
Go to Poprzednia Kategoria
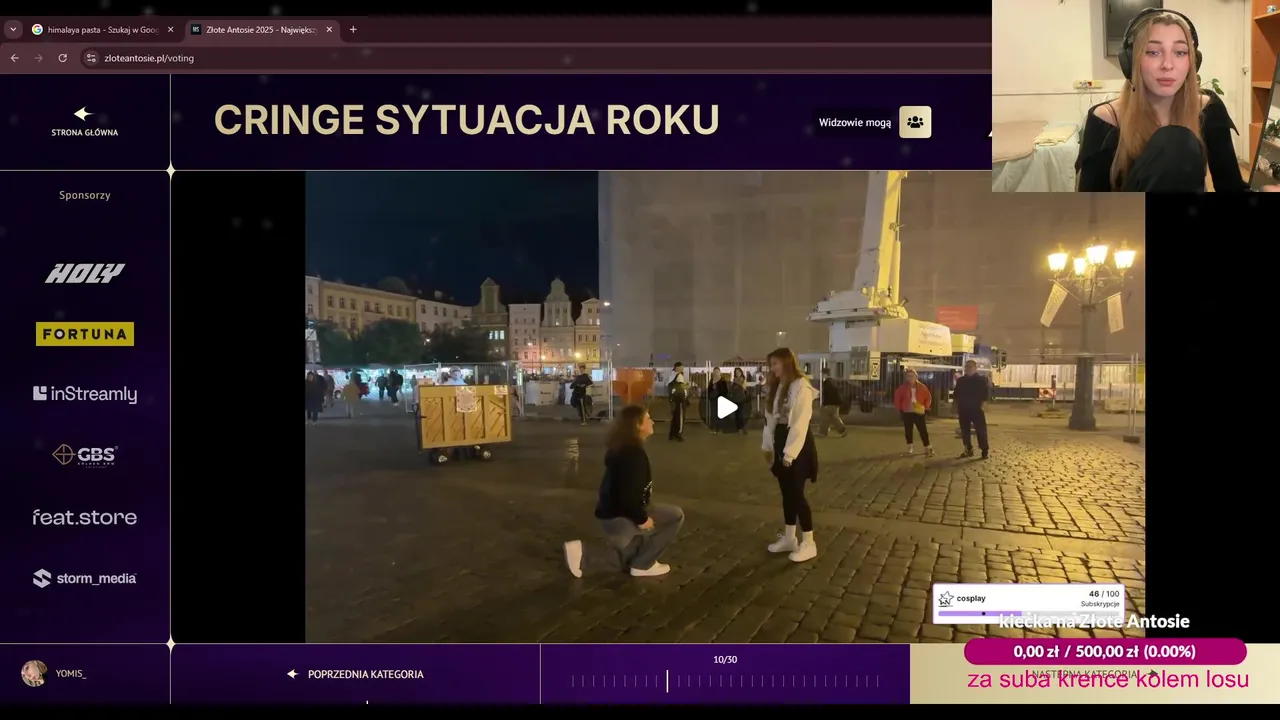pos(355,674)
